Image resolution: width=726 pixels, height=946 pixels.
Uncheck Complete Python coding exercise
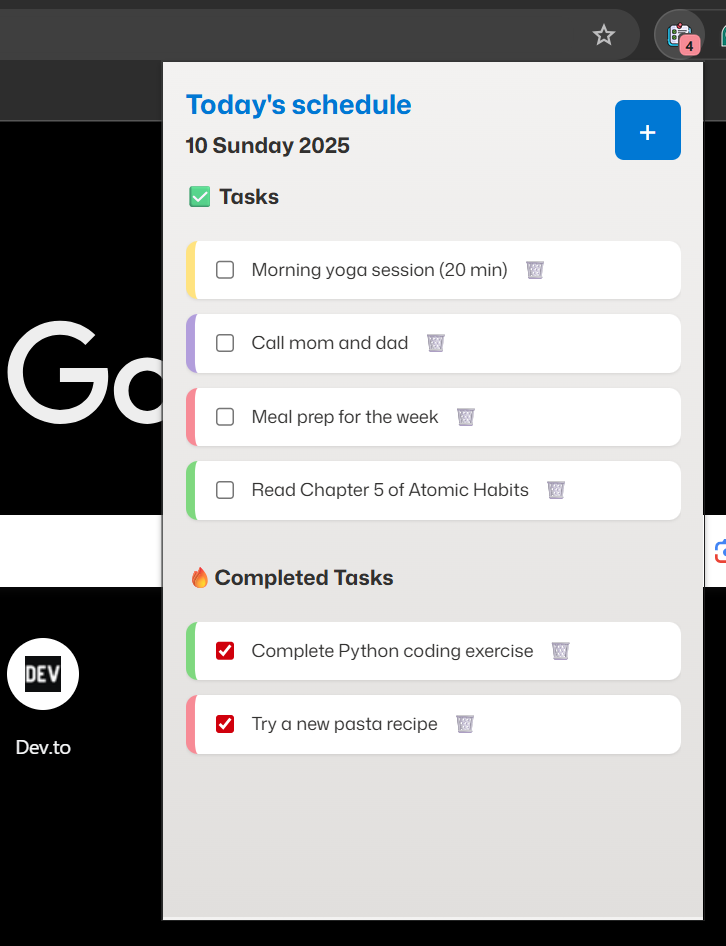click(225, 651)
